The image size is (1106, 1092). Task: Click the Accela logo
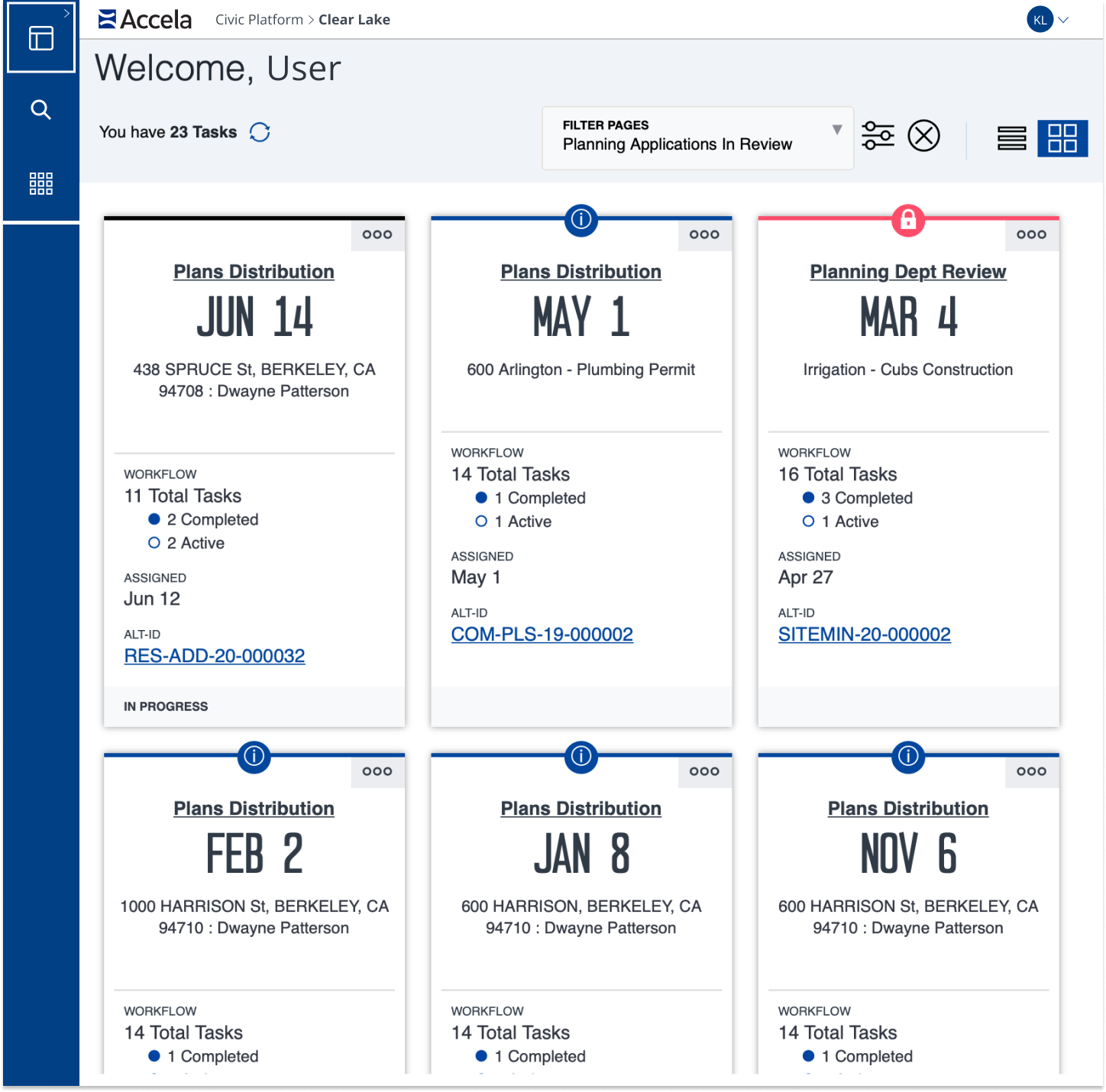point(145,19)
